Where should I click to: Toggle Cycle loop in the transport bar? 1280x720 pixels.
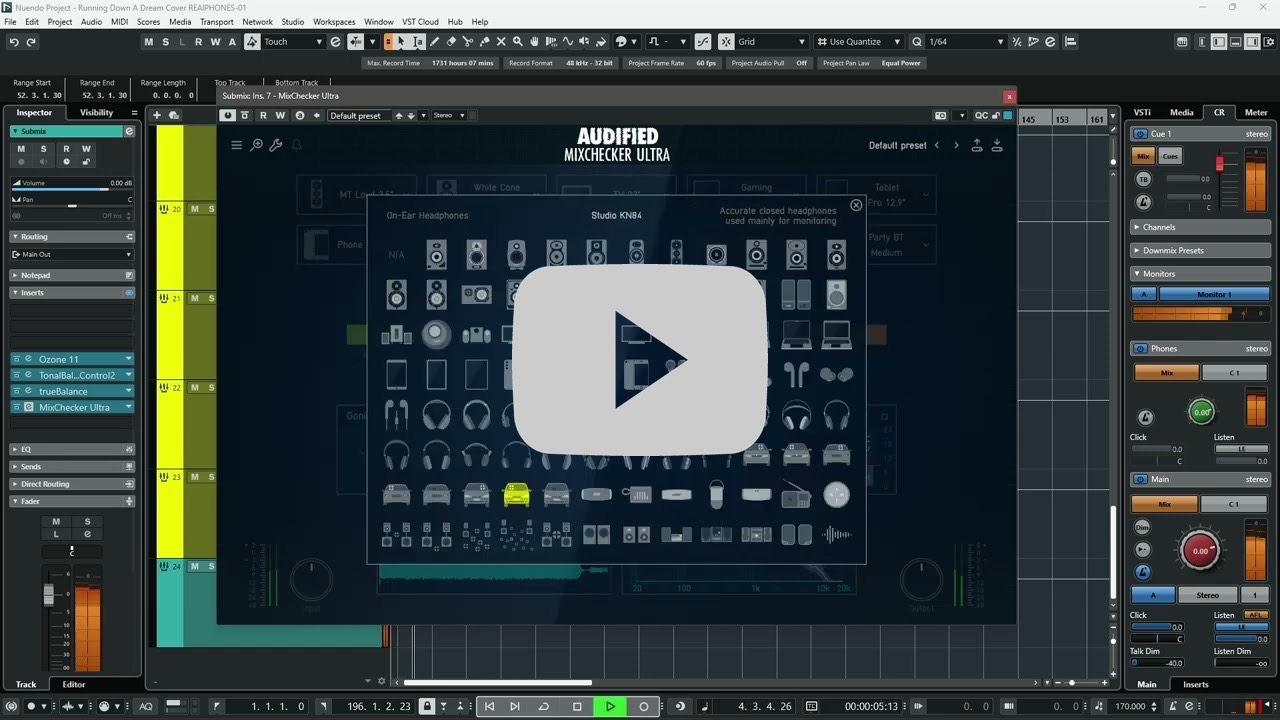[x=544, y=706]
